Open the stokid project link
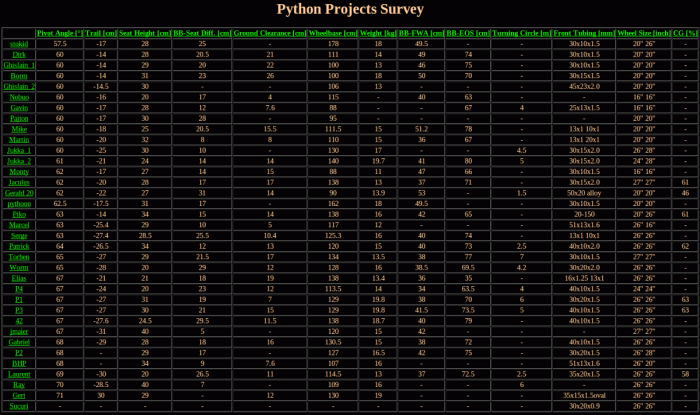 click(19, 44)
